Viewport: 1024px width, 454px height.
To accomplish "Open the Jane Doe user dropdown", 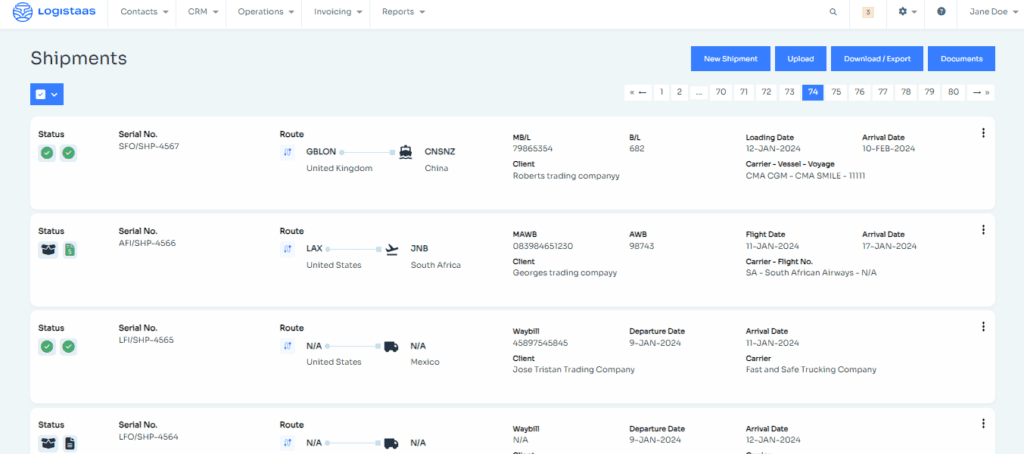I will pos(989,12).
